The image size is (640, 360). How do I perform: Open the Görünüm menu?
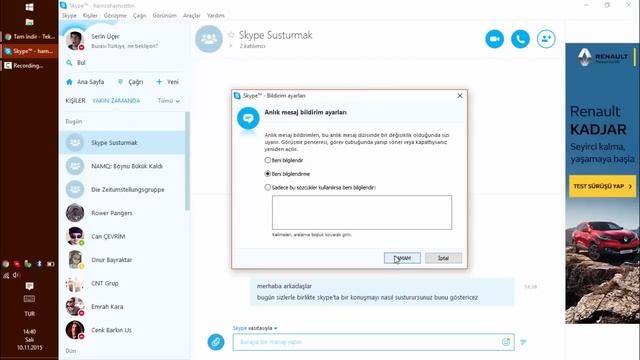164,16
